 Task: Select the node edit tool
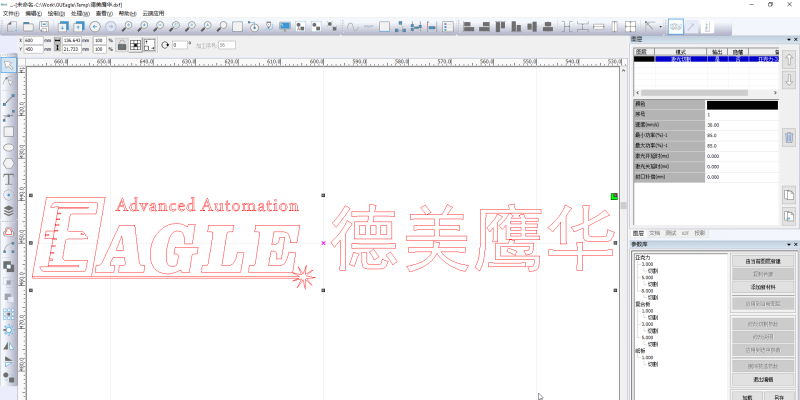(9, 82)
